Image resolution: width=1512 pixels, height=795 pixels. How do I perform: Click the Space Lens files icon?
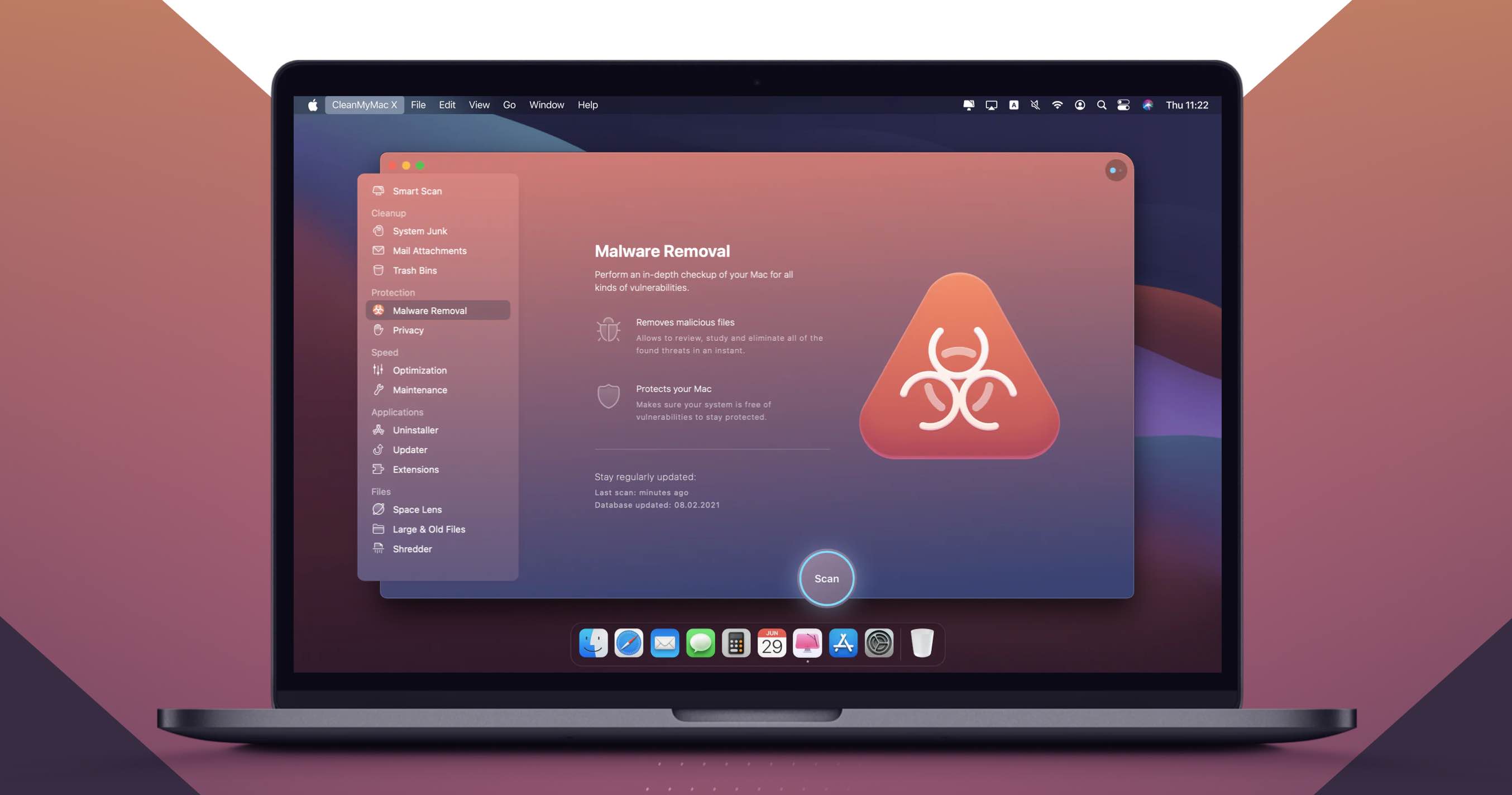pos(380,509)
